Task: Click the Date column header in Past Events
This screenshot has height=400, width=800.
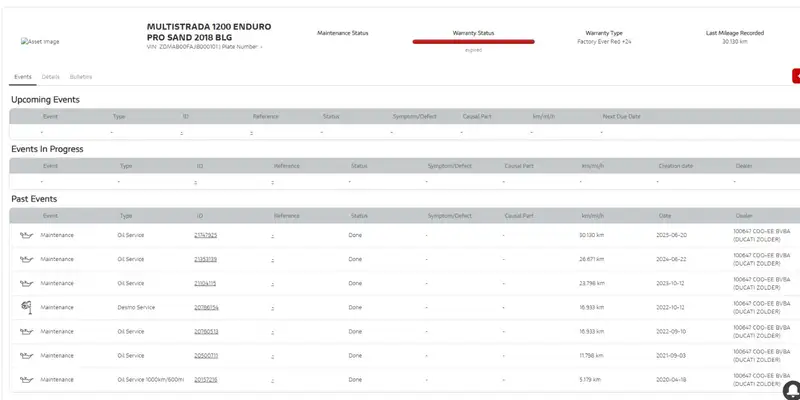Action: [x=664, y=215]
